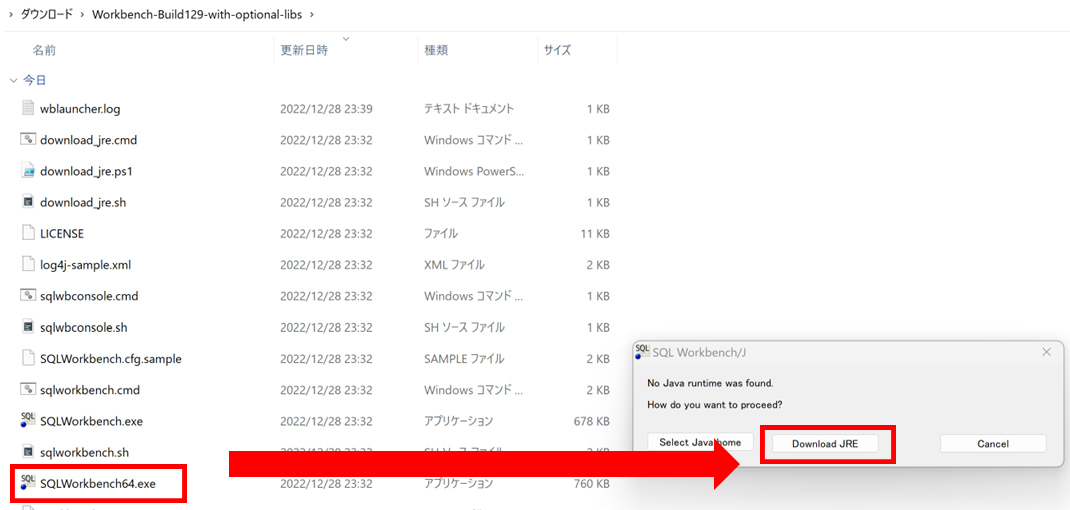
Task: Select the download_jre.ps1 file name
Action: [86, 171]
